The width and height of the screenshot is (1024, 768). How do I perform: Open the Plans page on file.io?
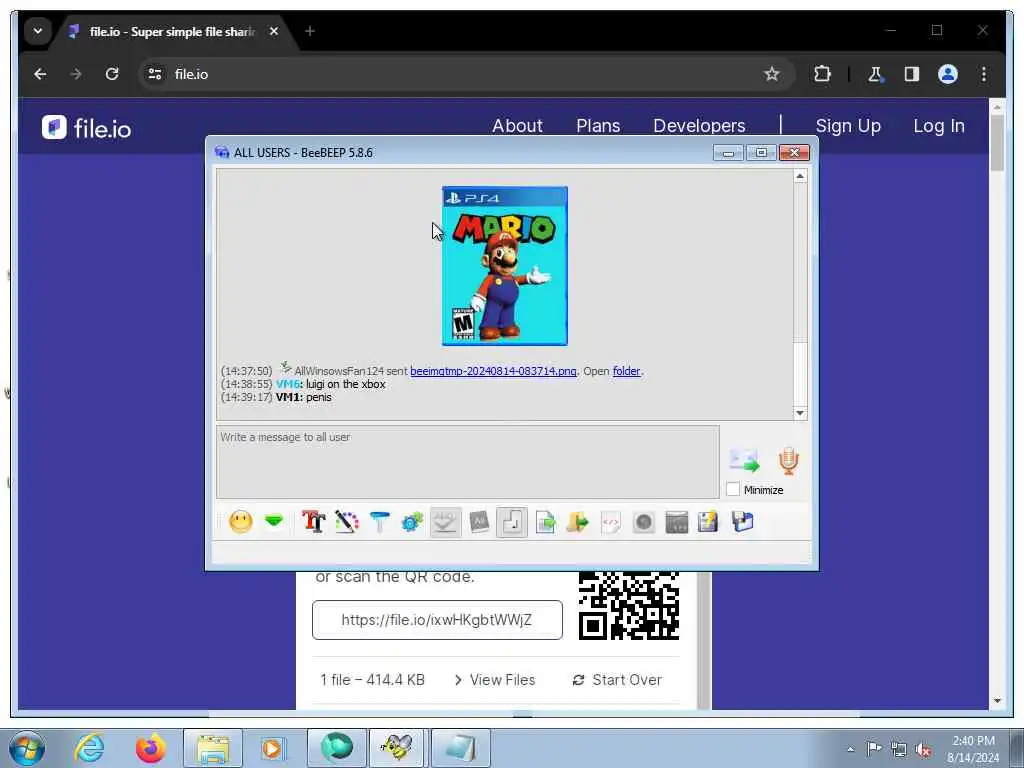point(598,126)
